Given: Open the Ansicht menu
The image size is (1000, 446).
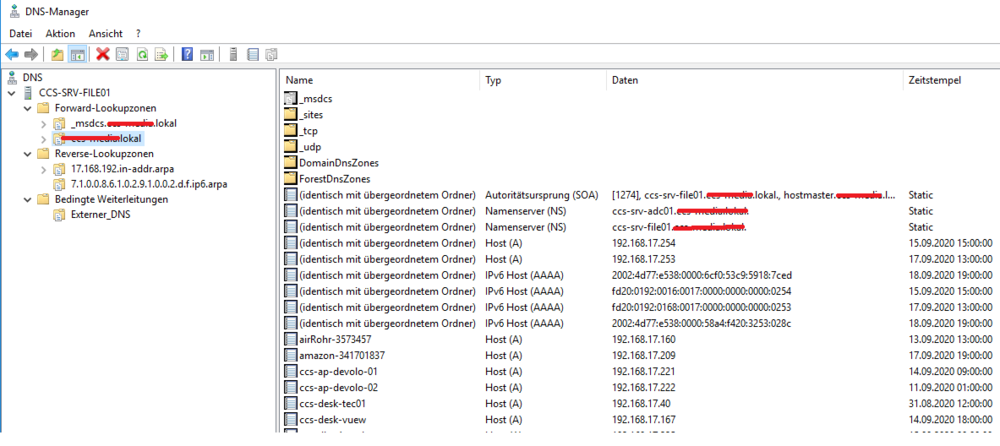Looking at the screenshot, I should click(106, 33).
